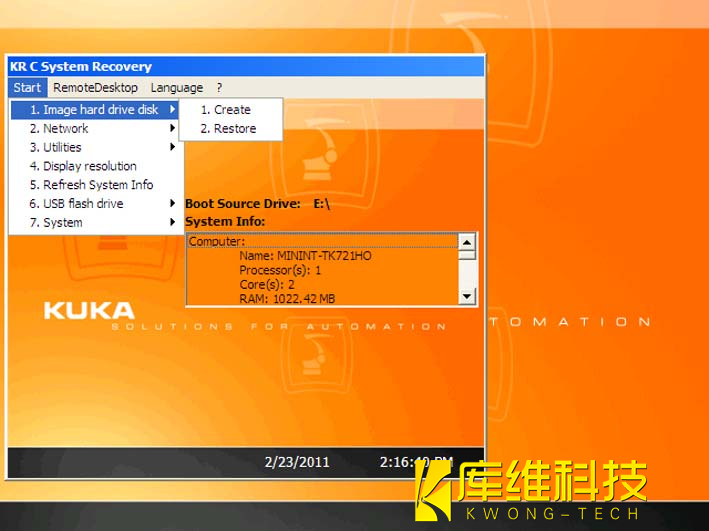Viewport: 709px width, 531px height.
Task: Click the System Info scrollbar thumb
Action: [466, 256]
